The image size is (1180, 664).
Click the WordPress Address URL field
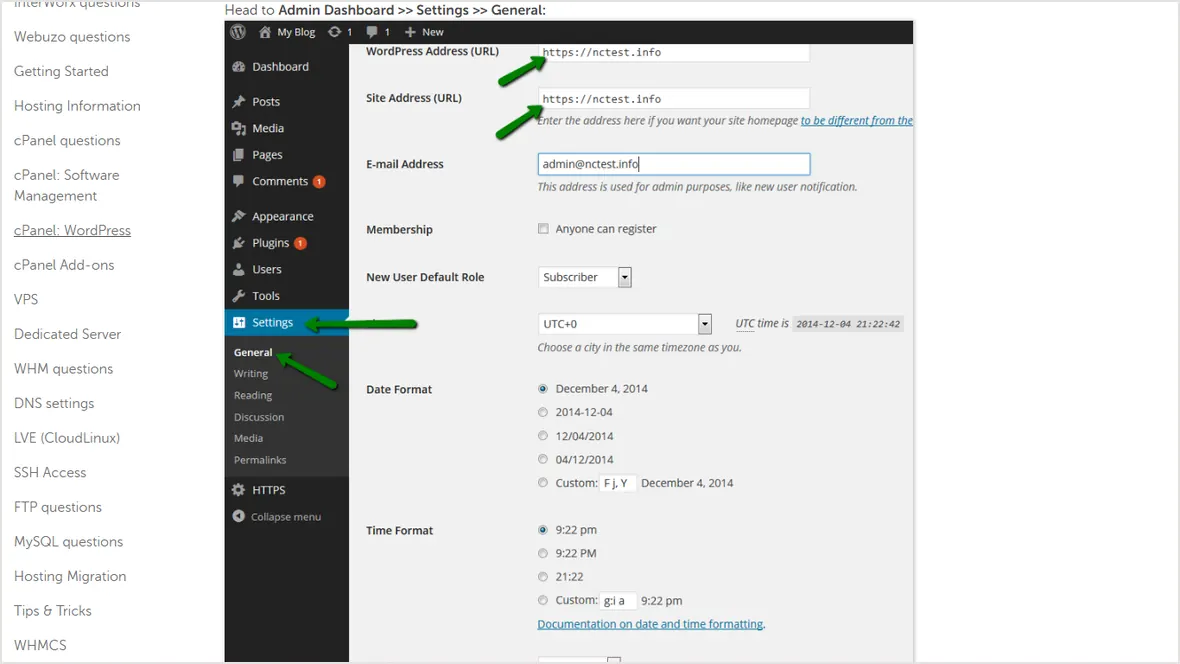pos(674,52)
